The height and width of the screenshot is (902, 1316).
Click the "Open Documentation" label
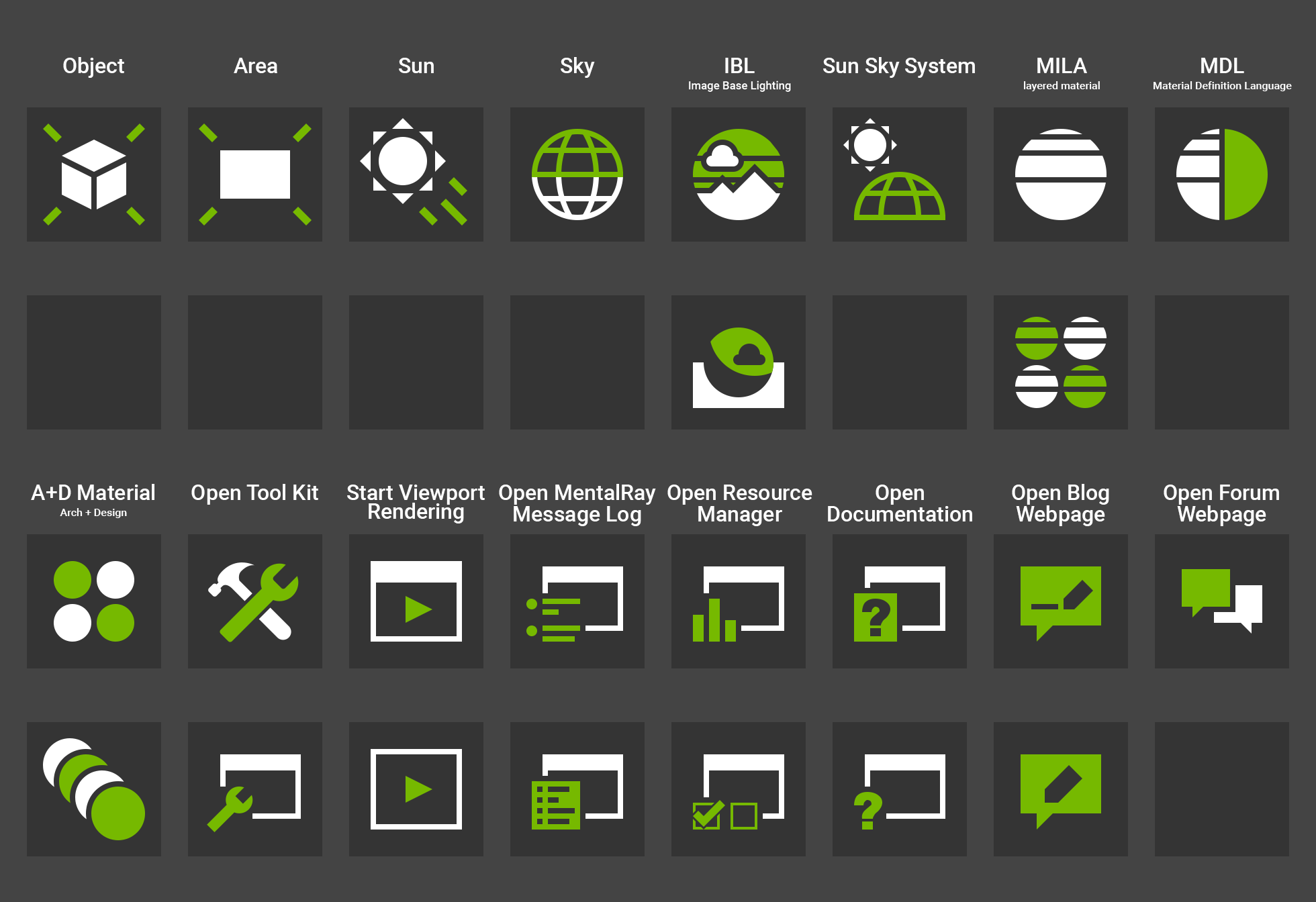tap(900, 503)
